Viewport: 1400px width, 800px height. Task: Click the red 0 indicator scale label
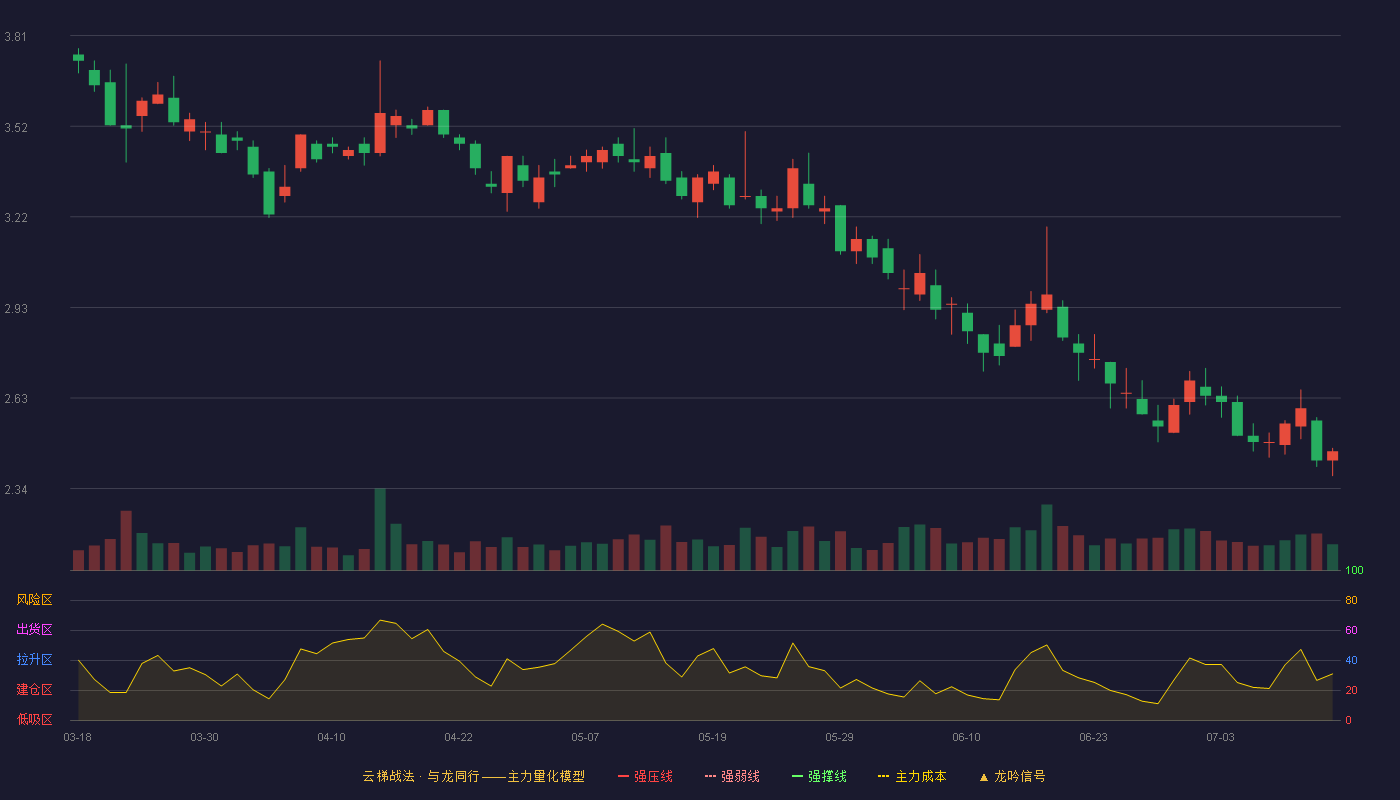click(x=1348, y=720)
